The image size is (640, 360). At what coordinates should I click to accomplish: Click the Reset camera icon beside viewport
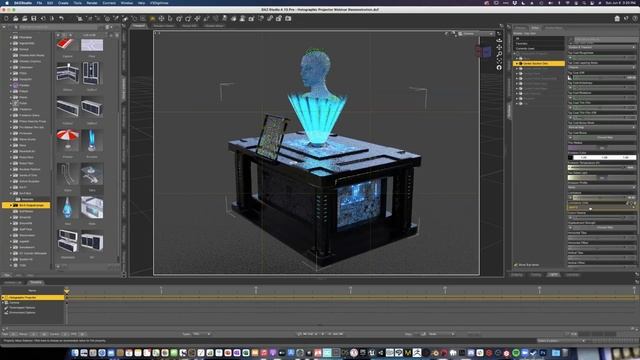pyautogui.click(x=499, y=67)
